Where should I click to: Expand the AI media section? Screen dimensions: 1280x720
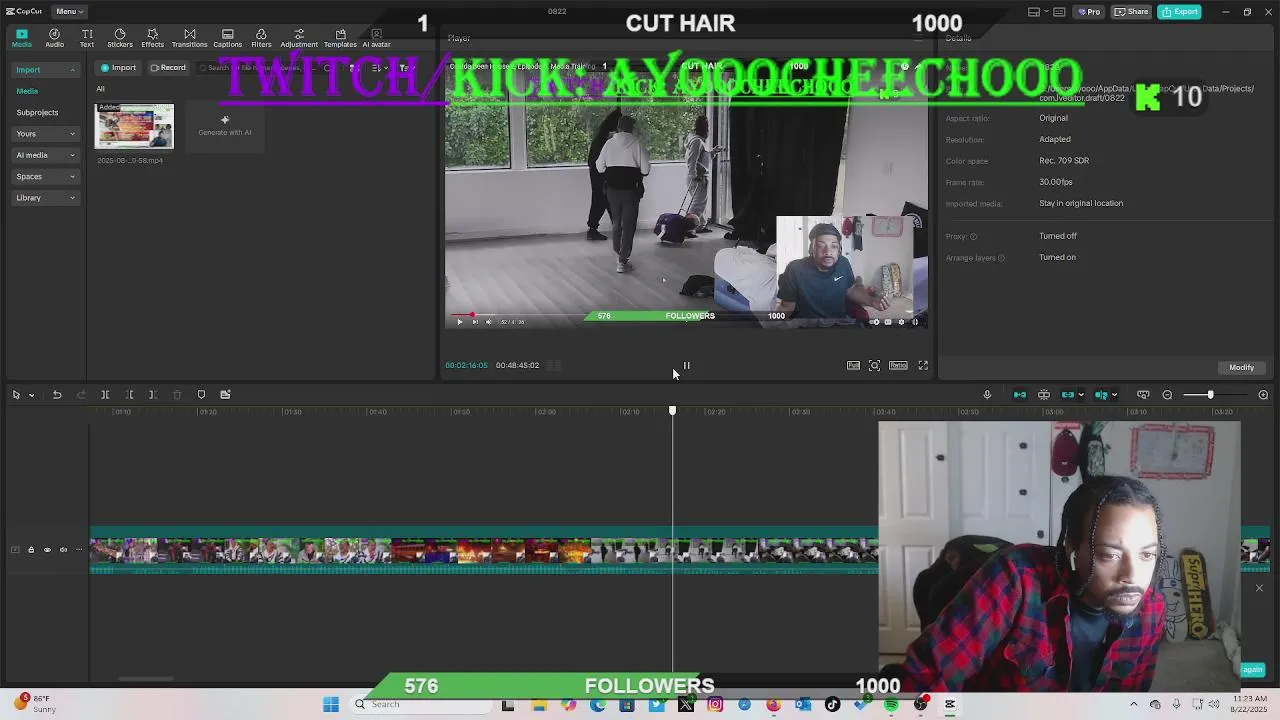coord(45,155)
